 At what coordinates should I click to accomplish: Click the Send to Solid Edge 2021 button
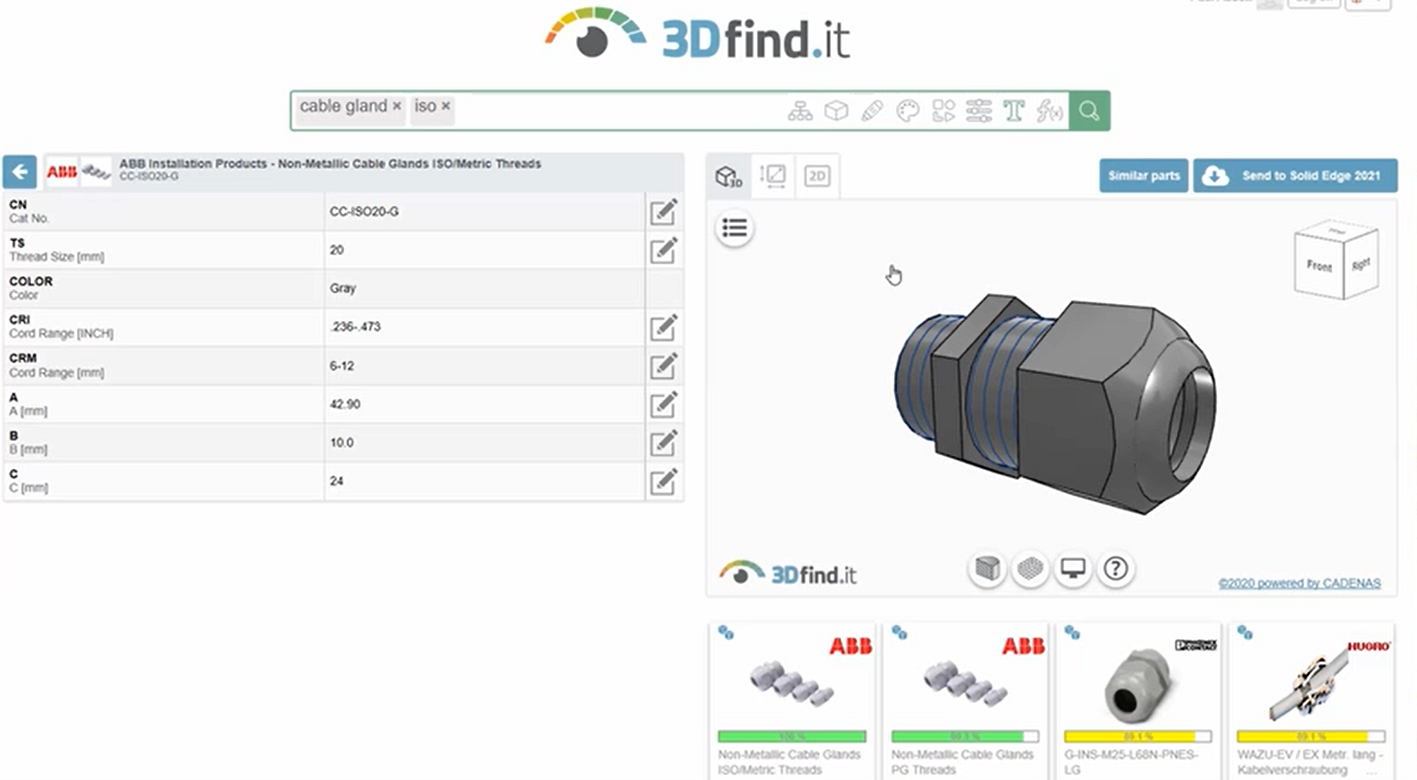1295,175
